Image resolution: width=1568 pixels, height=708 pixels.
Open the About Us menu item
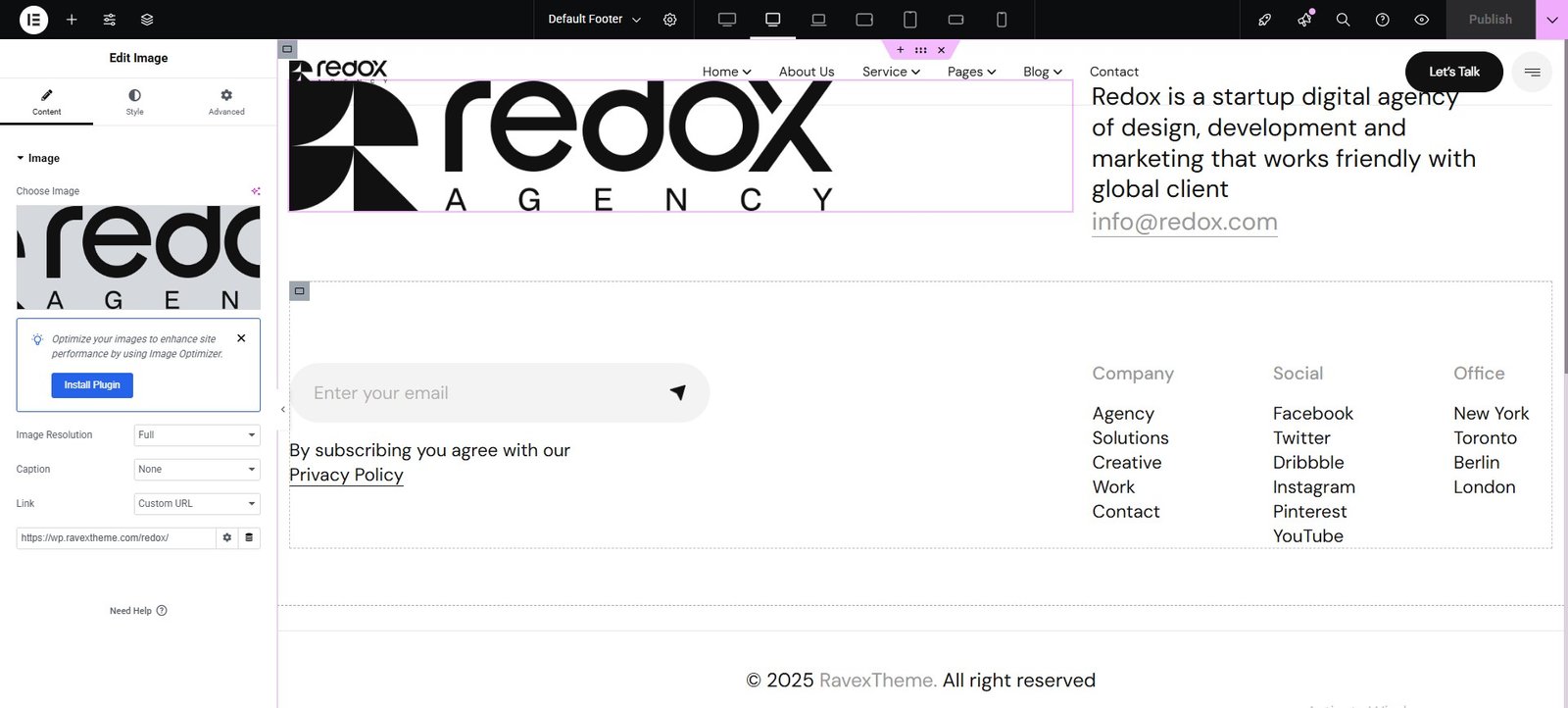click(807, 72)
